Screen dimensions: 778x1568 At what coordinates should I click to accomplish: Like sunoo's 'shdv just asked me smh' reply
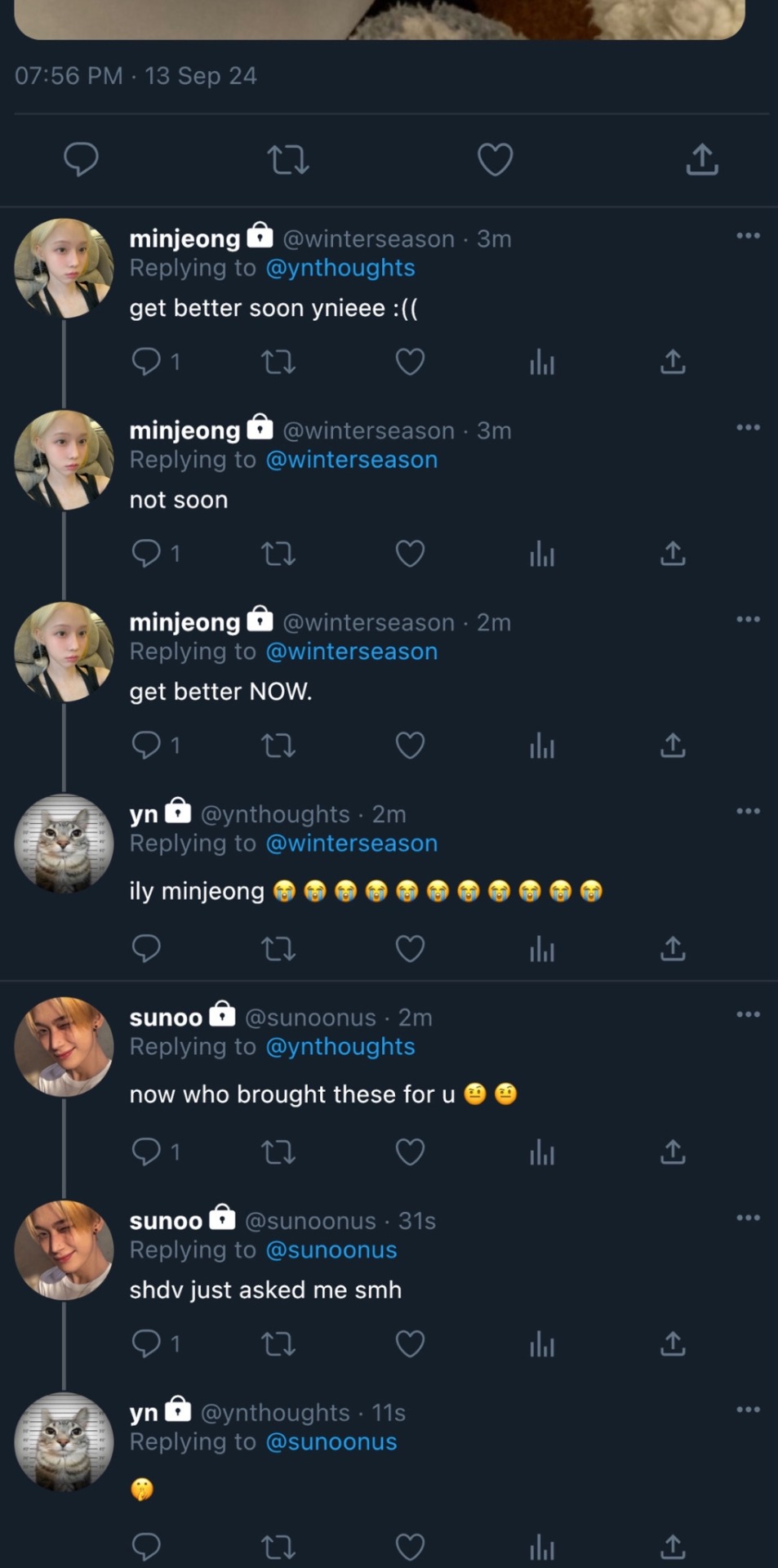pos(410,1343)
